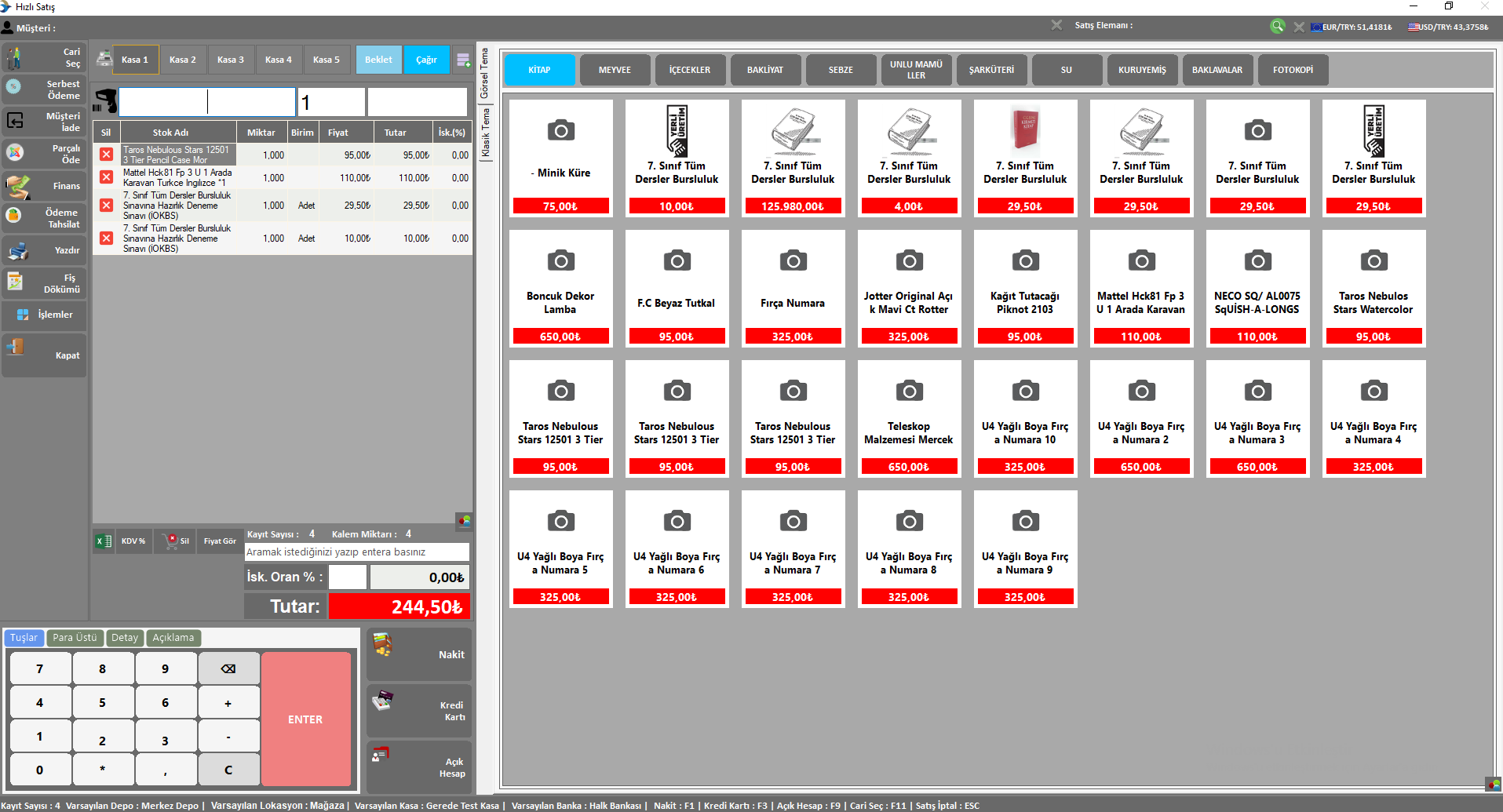Pay with the Nakit button
The image size is (1503, 812).
coord(419,654)
